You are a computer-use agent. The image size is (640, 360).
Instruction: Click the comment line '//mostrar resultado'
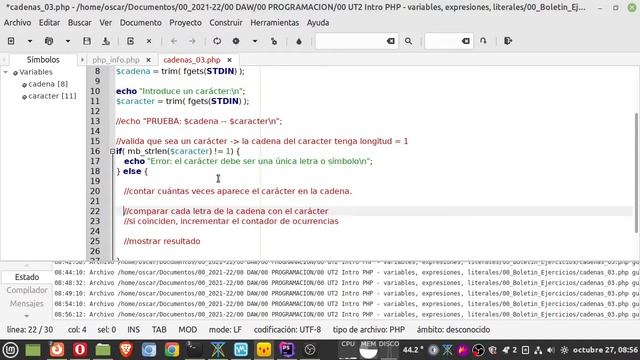coord(162,241)
